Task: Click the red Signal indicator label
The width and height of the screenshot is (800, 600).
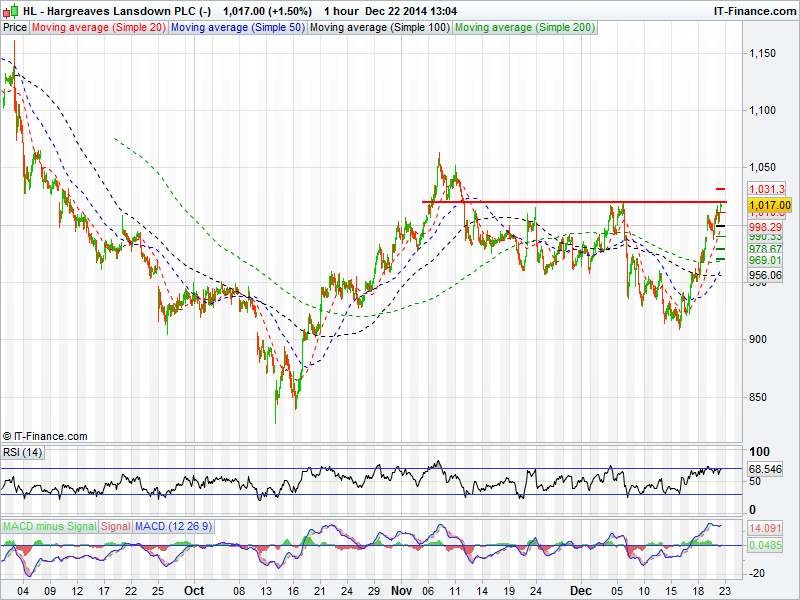Action: coord(116,526)
